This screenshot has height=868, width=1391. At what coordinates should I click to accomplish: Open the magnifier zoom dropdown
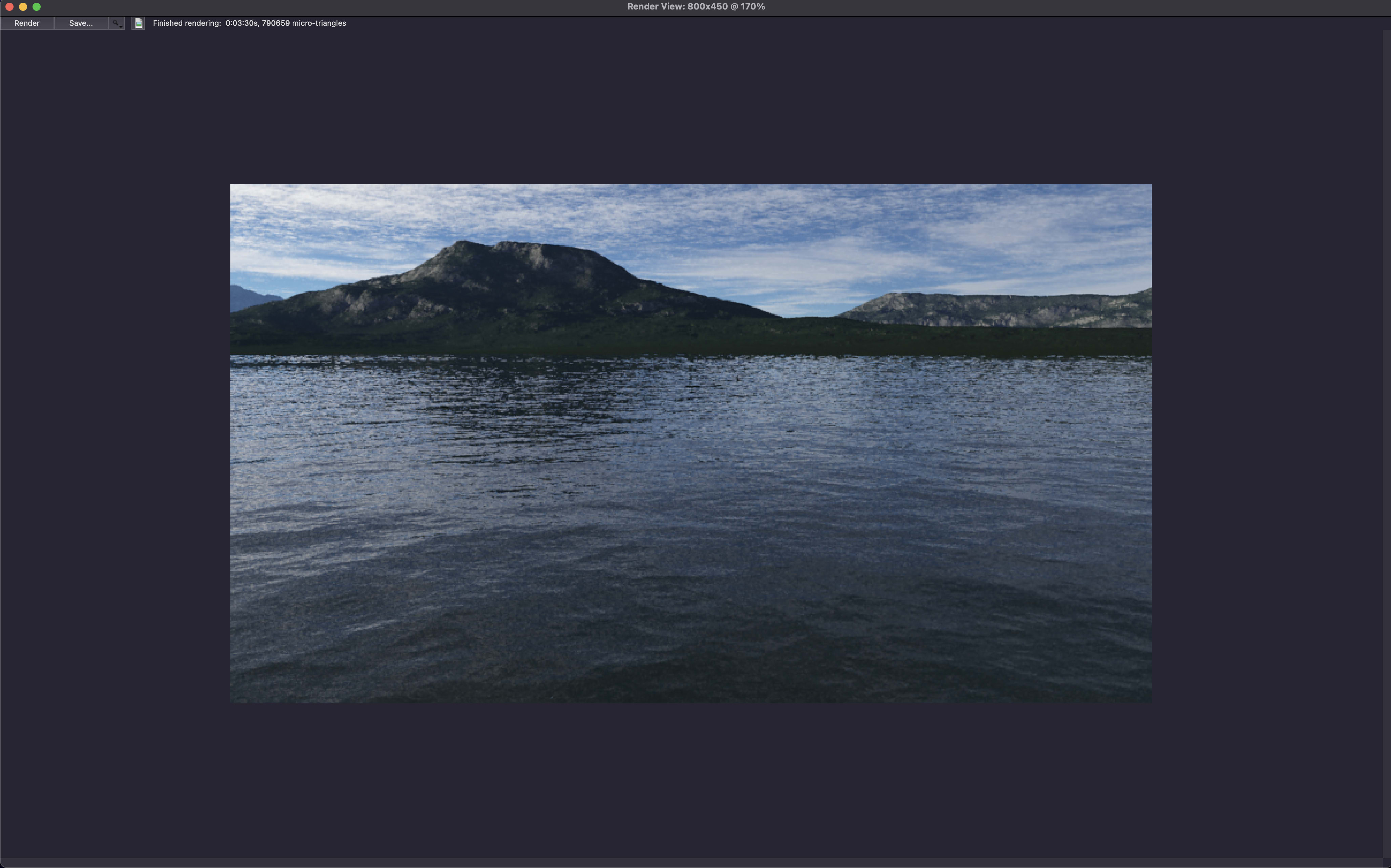[x=117, y=23]
